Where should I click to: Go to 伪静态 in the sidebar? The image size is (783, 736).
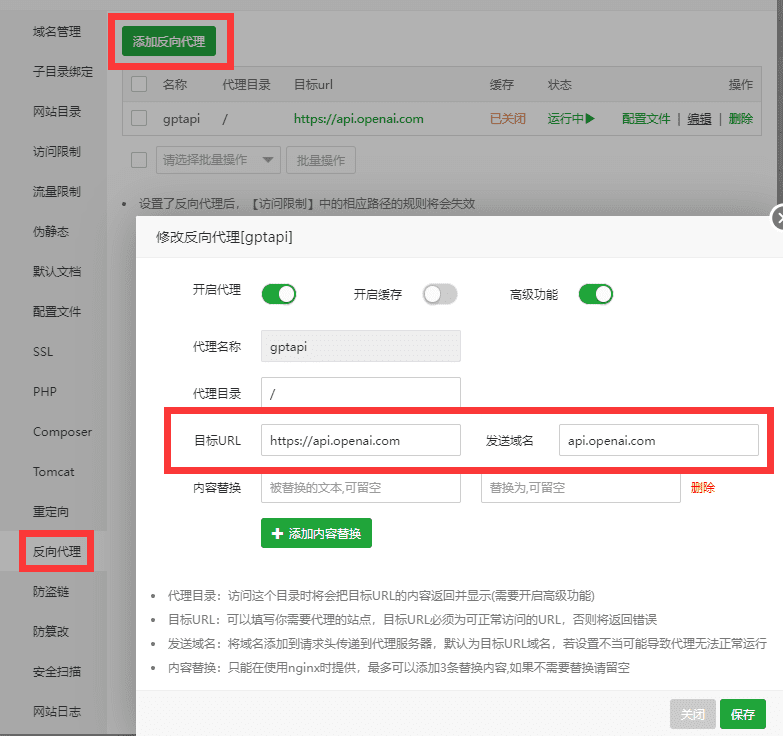51,232
